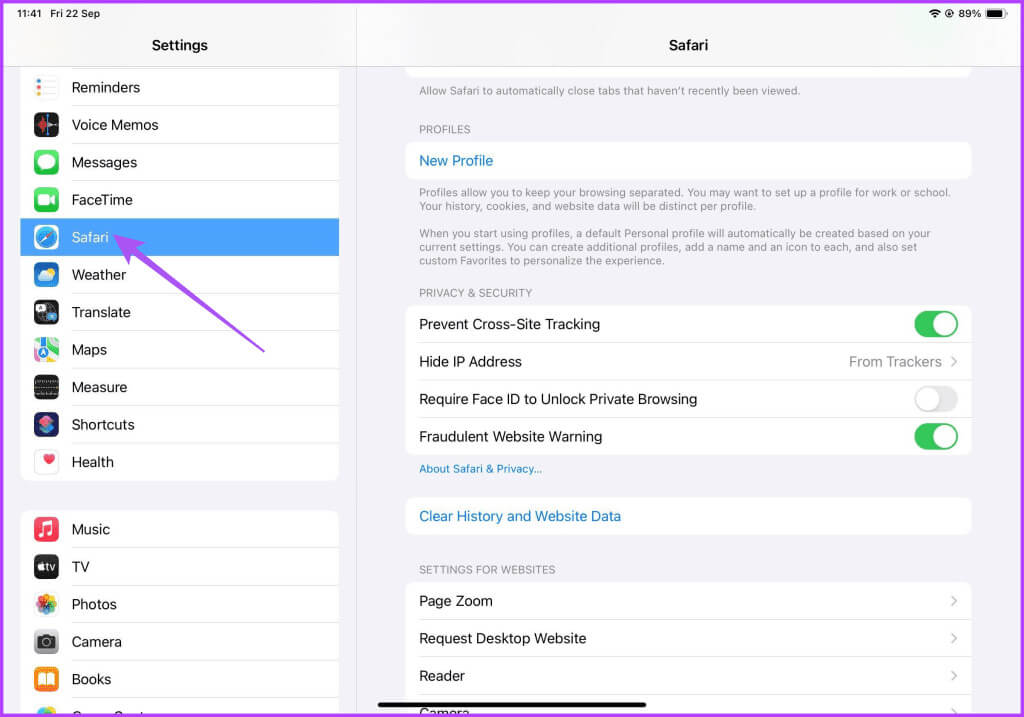Tap New Profile link

point(456,161)
